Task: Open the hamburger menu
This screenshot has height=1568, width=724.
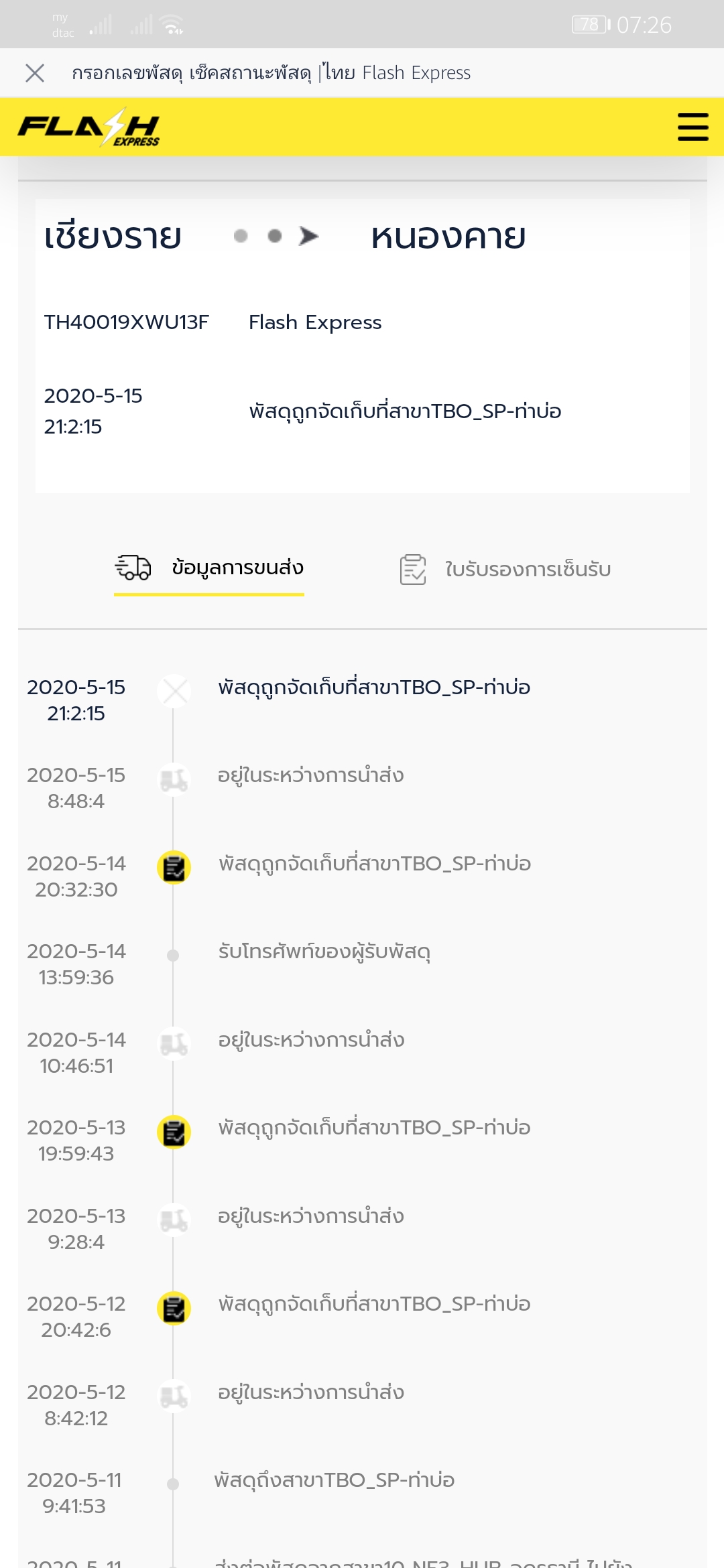Action: [x=692, y=127]
